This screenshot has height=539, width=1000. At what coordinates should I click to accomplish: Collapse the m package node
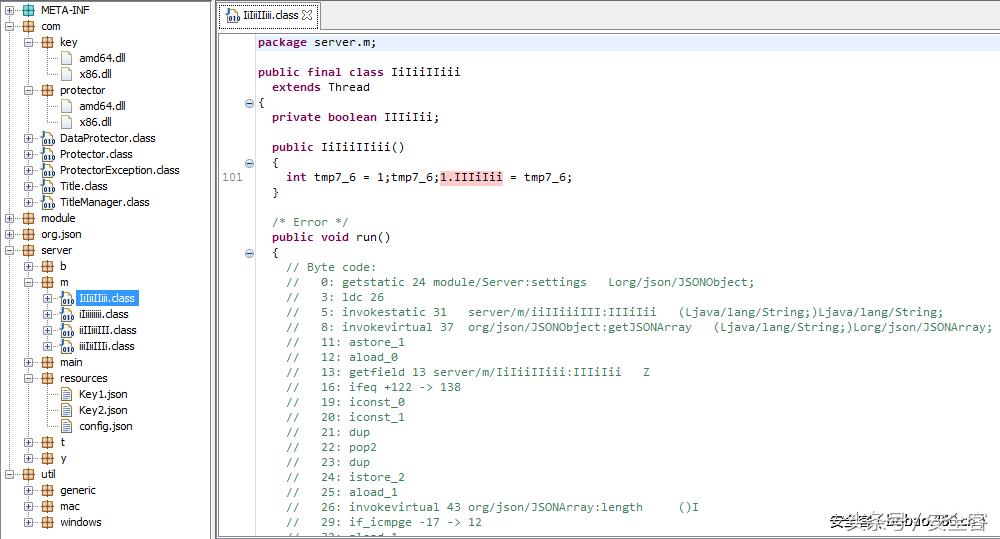[x=29, y=282]
